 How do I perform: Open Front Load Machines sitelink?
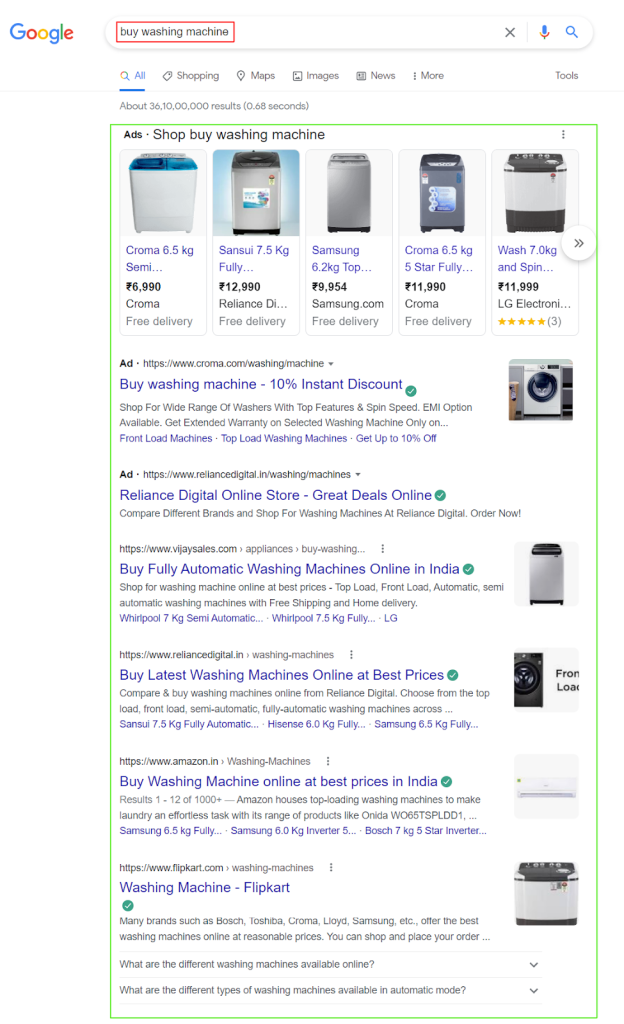(x=166, y=438)
